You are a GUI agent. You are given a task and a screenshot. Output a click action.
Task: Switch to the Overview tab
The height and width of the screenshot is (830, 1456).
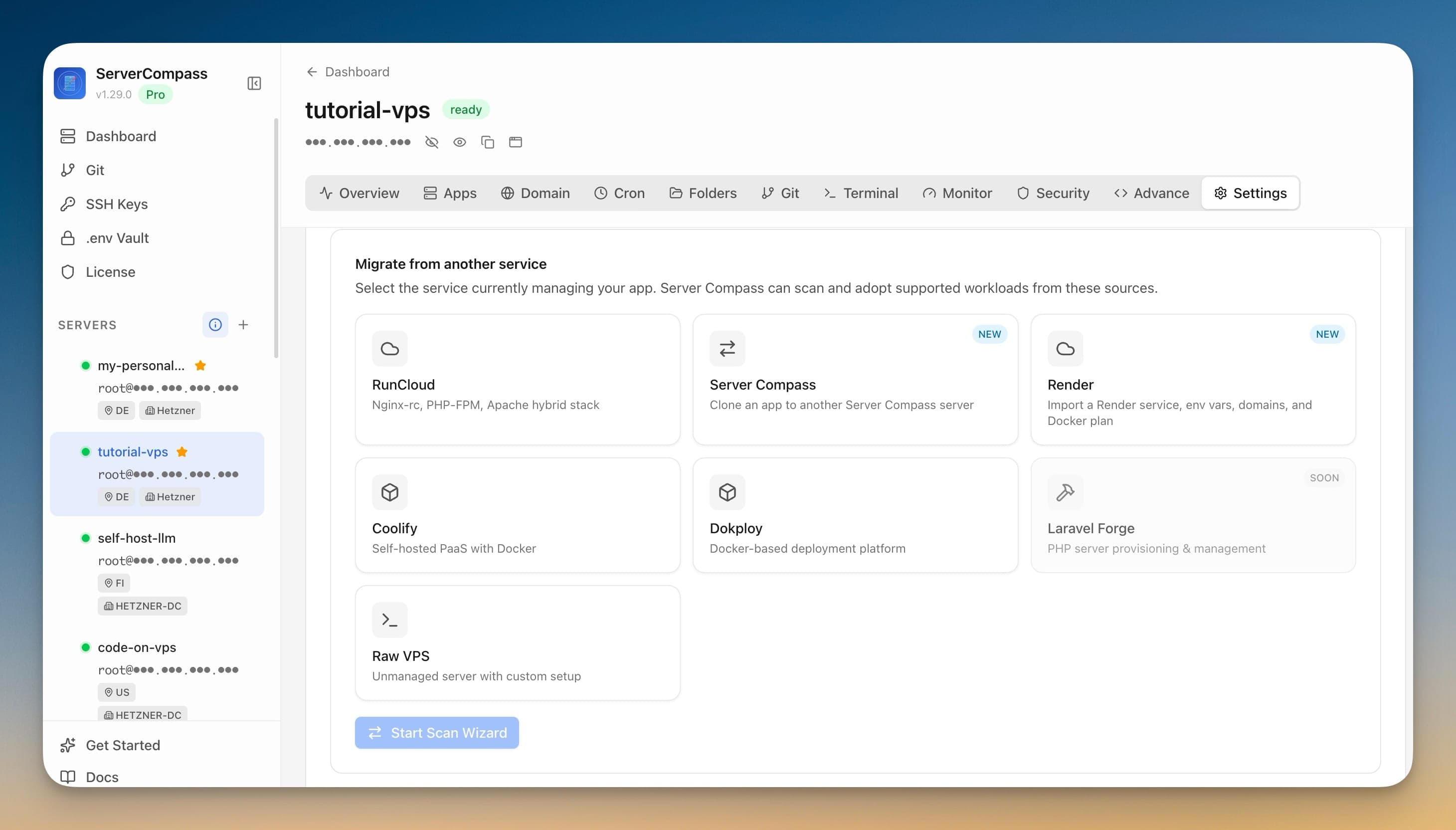360,193
